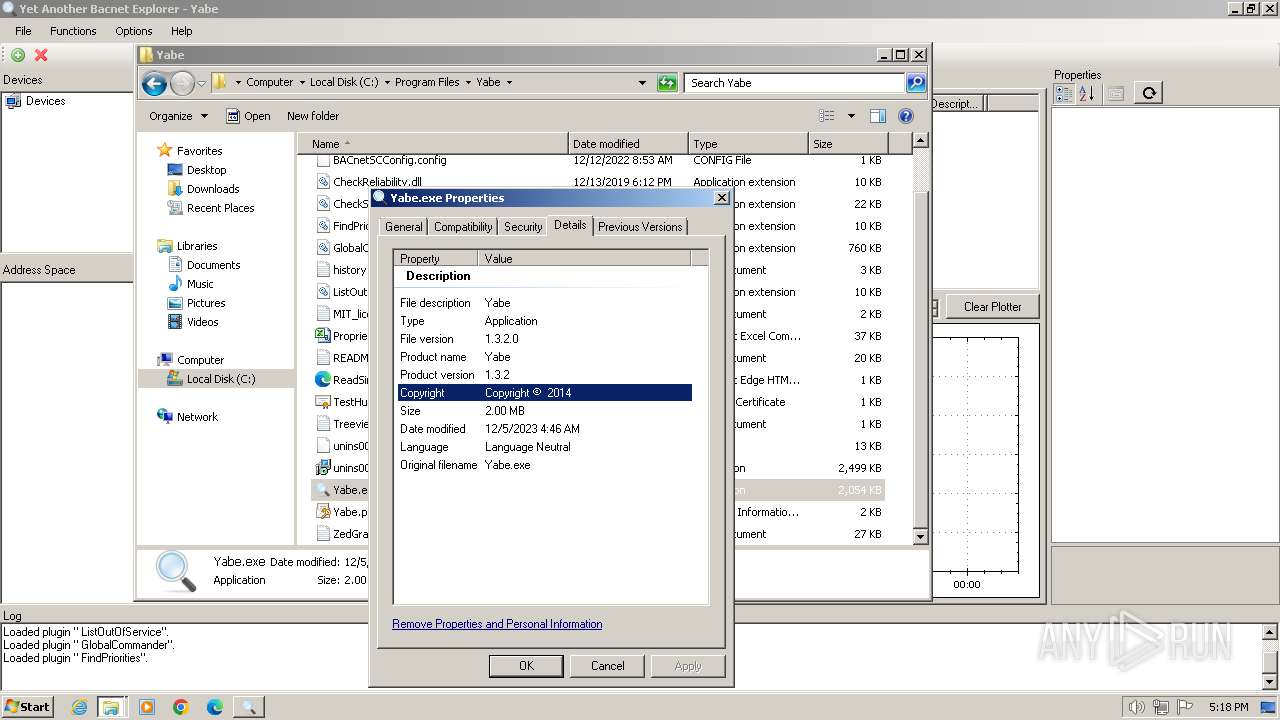Expand the Yabe breadcrumb arrow
This screenshot has width=1280, height=720.
point(509,83)
